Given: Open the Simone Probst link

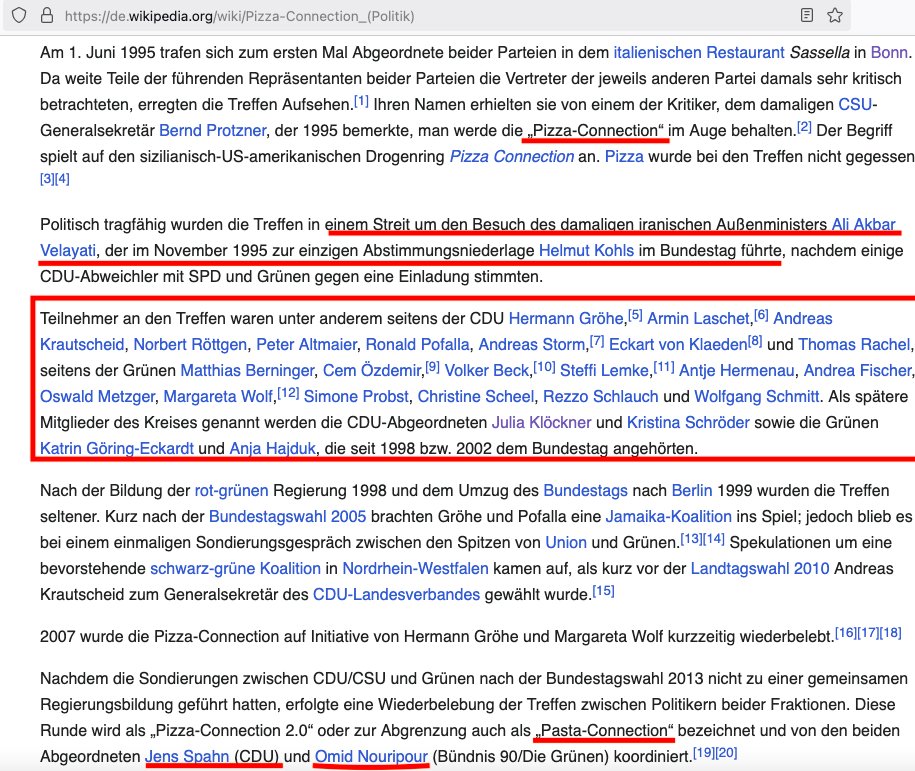Looking at the screenshot, I should click(x=356, y=396).
